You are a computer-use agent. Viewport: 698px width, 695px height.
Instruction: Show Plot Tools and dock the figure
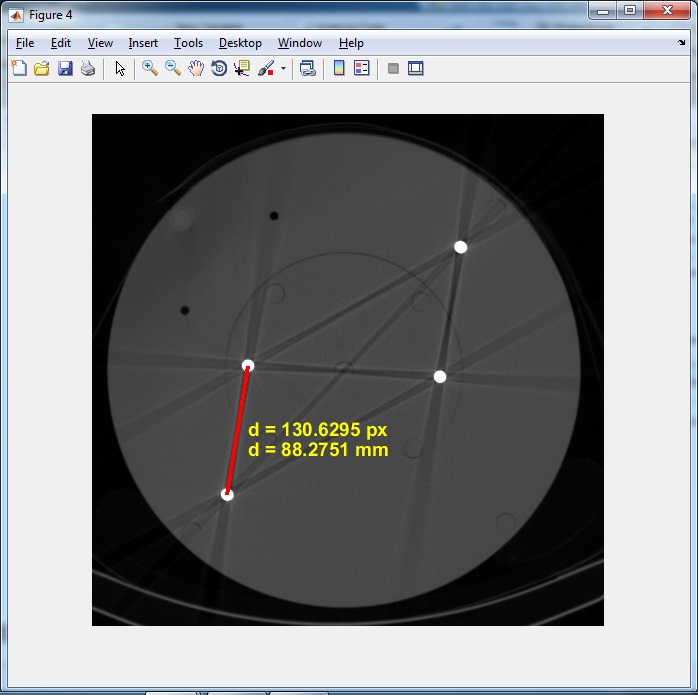(416, 69)
